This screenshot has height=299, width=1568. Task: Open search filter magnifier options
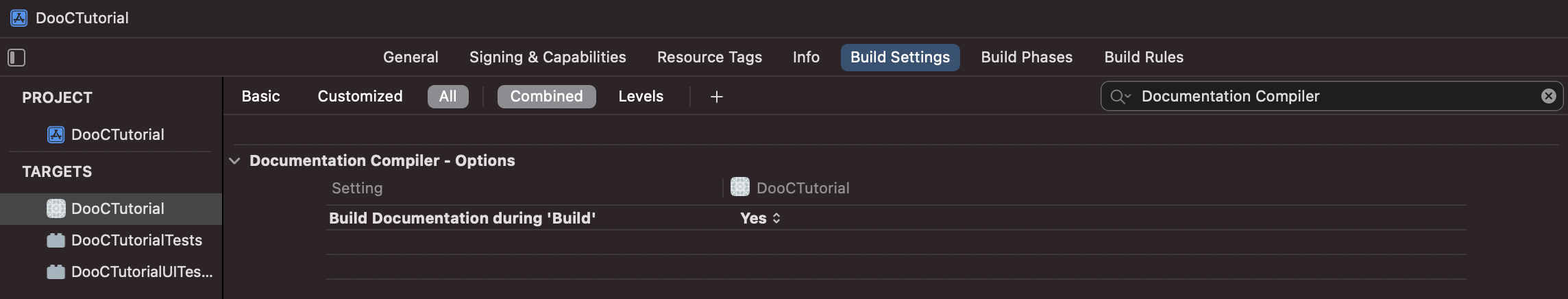click(1120, 97)
